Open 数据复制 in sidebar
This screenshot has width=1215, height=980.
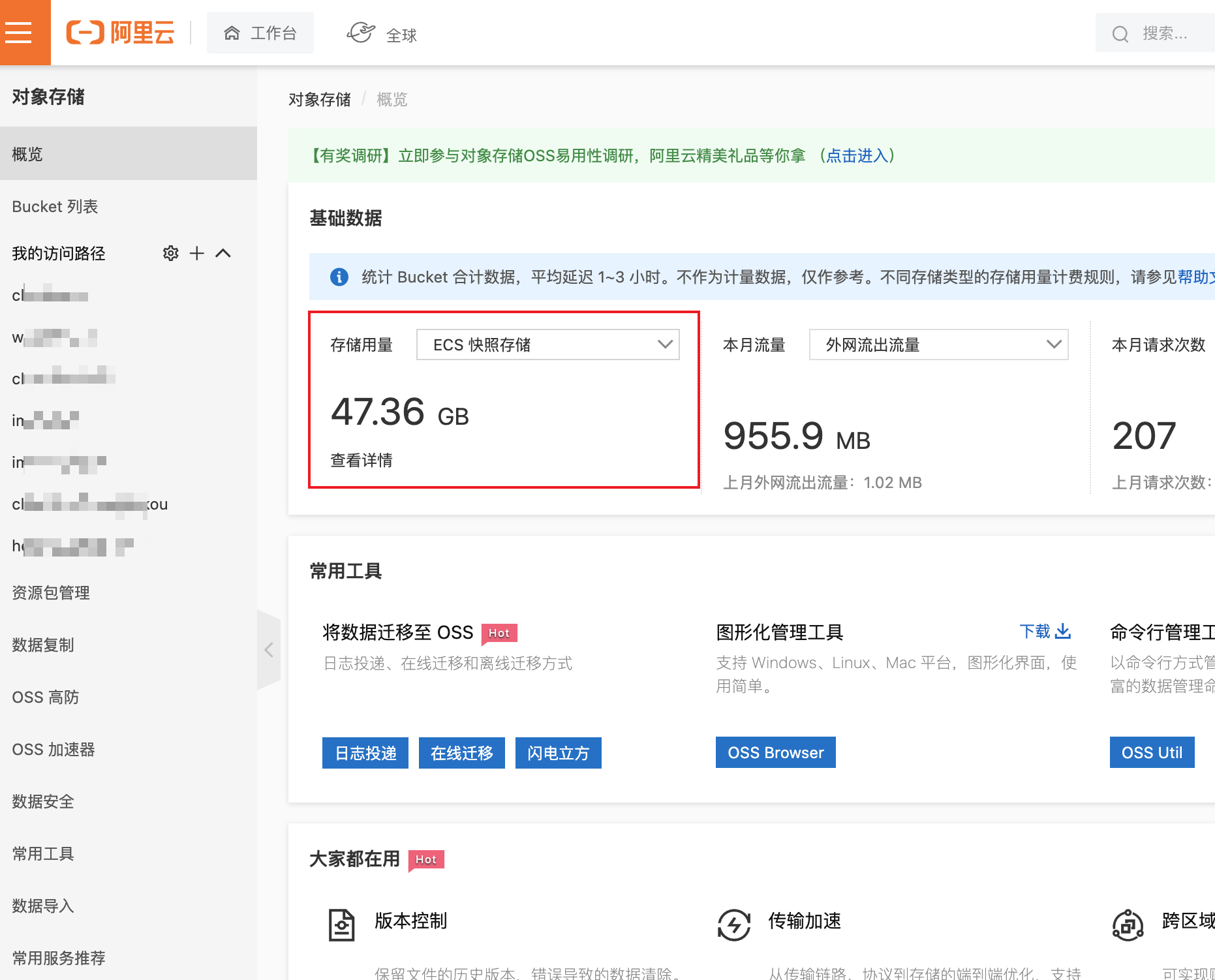click(43, 645)
